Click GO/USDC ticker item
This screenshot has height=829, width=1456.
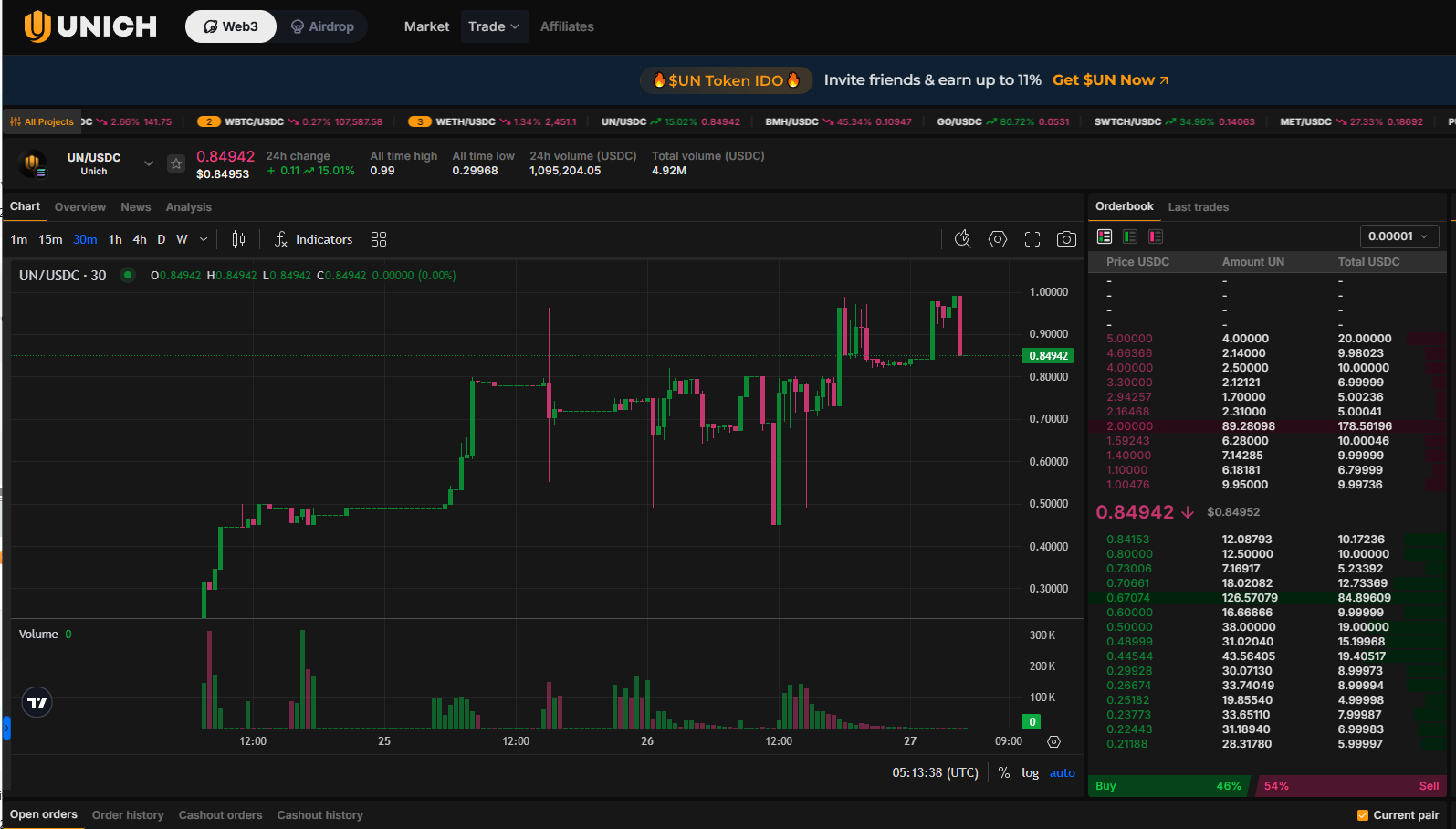[x=1002, y=121]
